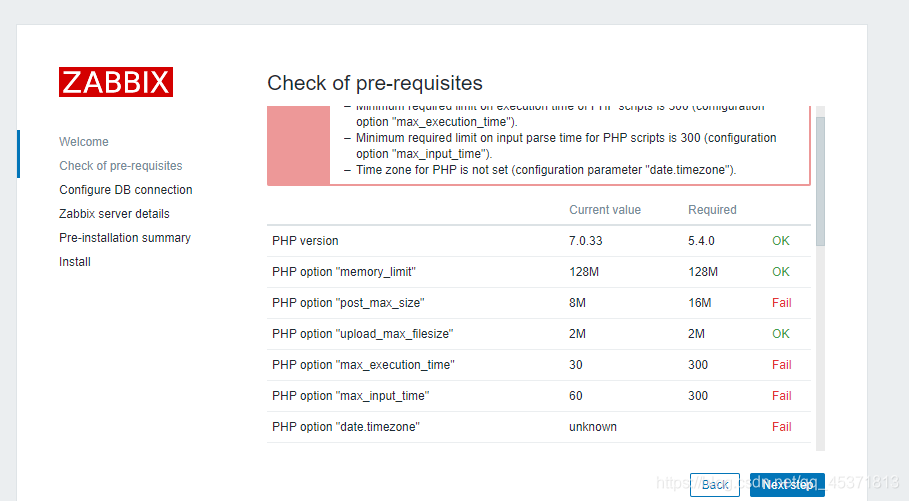Click OK status for memory_limit

click(x=780, y=272)
